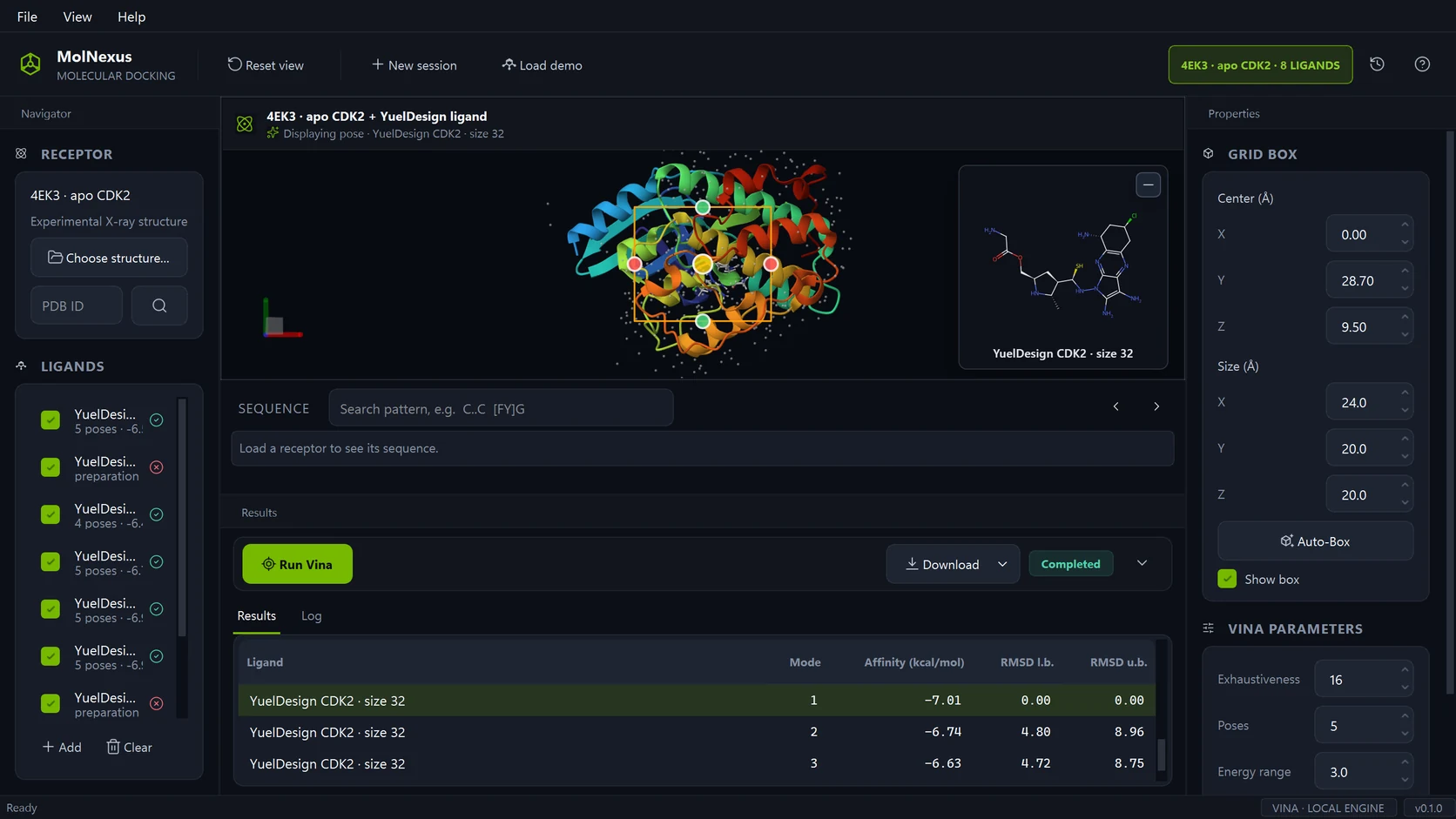Click the PDB search magnifier icon
This screenshot has height=819, width=1456.
click(159, 305)
